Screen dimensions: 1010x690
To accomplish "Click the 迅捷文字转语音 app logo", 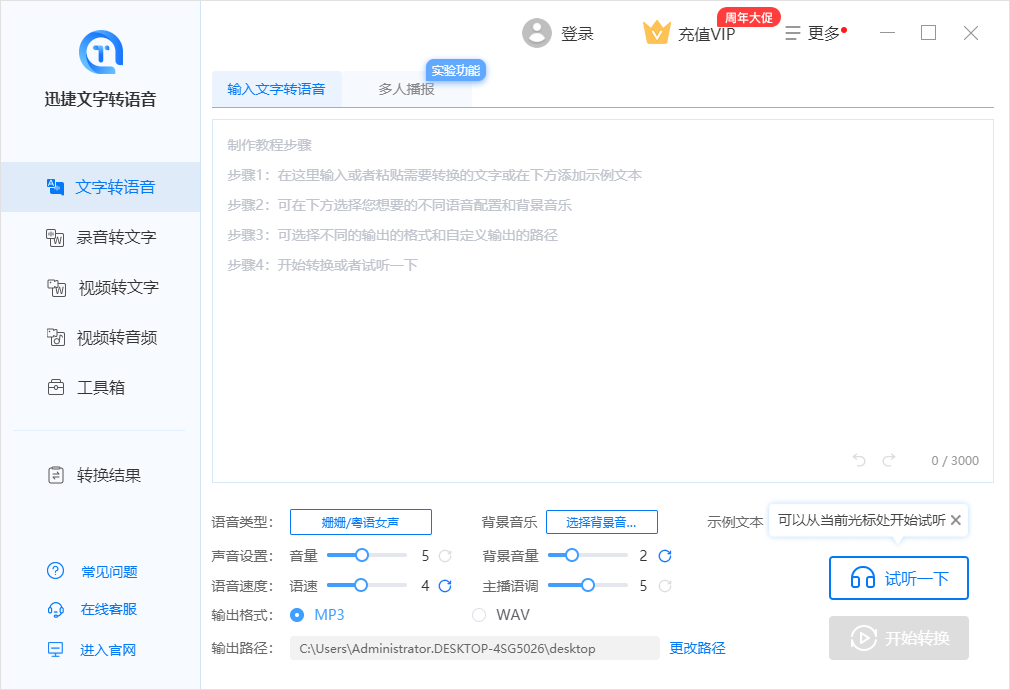I will pos(100,52).
